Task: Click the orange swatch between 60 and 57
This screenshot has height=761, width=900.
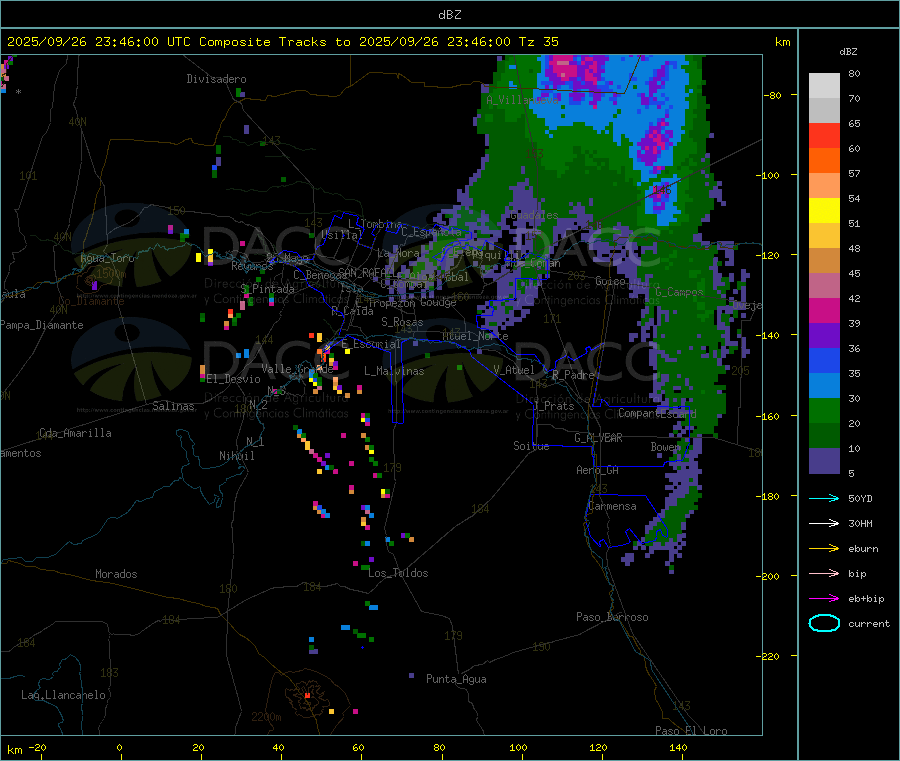Action: tap(824, 161)
